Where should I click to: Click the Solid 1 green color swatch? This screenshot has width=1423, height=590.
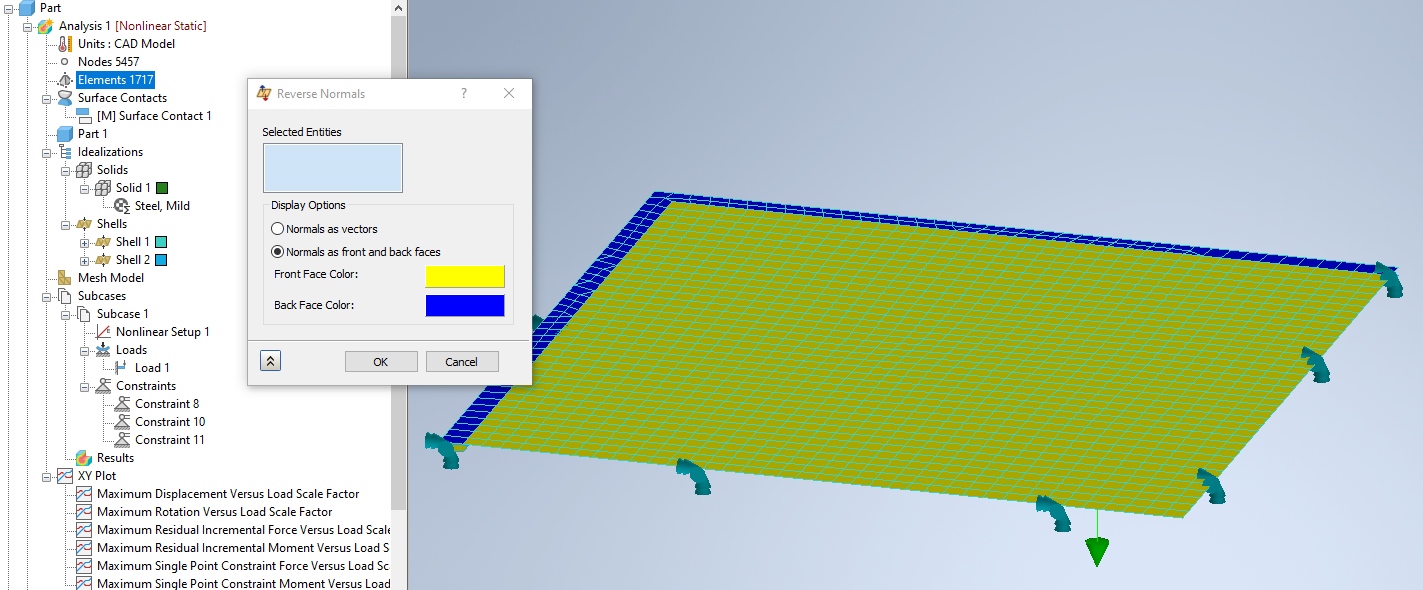(x=161, y=188)
